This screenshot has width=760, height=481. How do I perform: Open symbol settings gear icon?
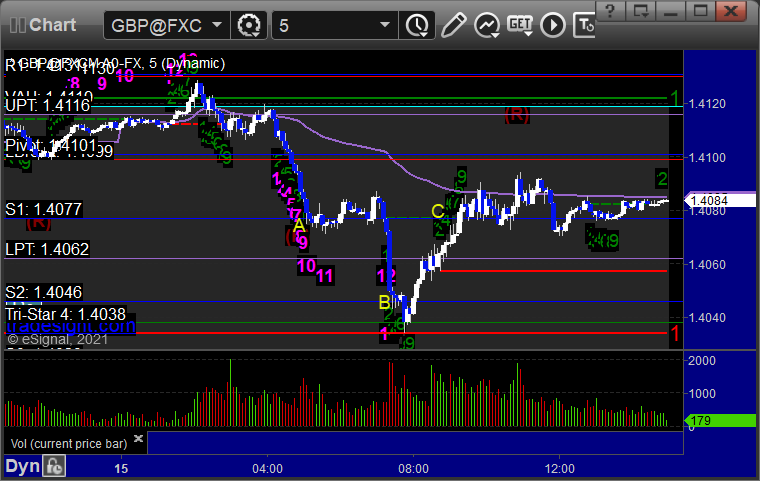coord(249,25)
